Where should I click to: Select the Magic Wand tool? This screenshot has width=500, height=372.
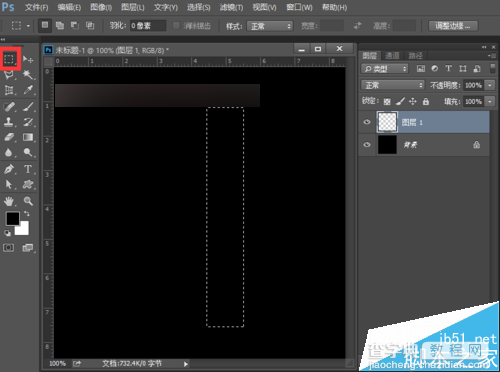(x=28, y=75)
